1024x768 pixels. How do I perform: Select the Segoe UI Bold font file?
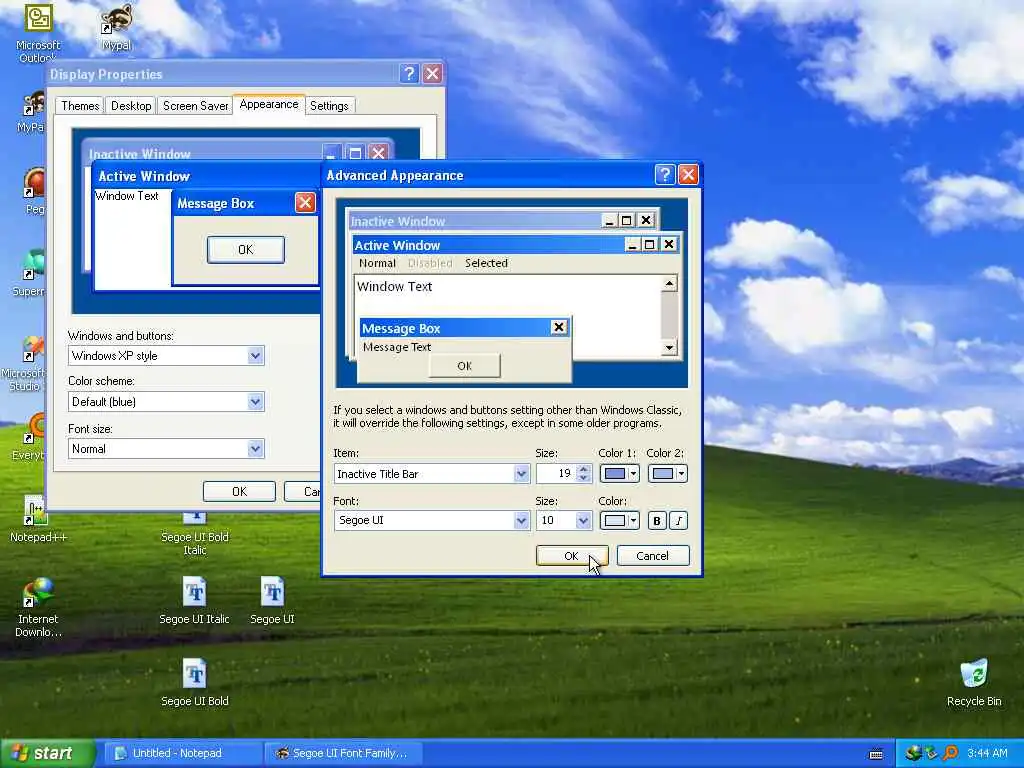pyautogui.click(x=195, y=682)
